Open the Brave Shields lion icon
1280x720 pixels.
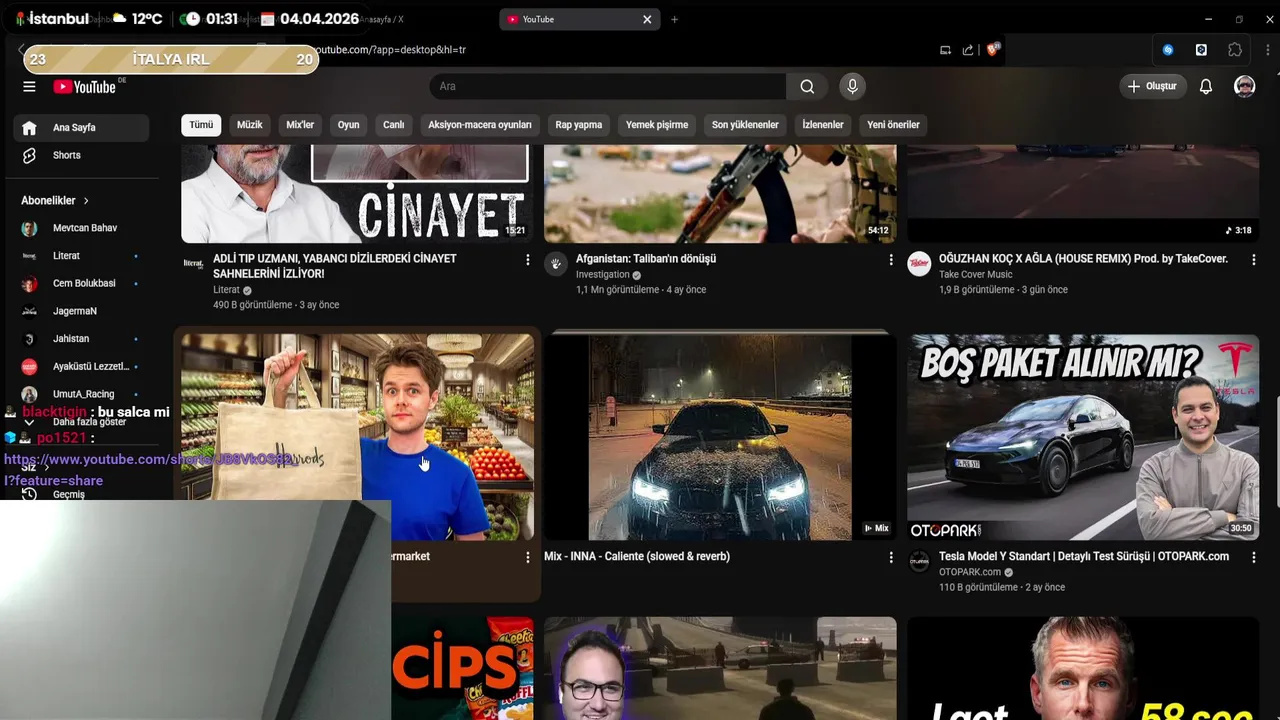993,49
